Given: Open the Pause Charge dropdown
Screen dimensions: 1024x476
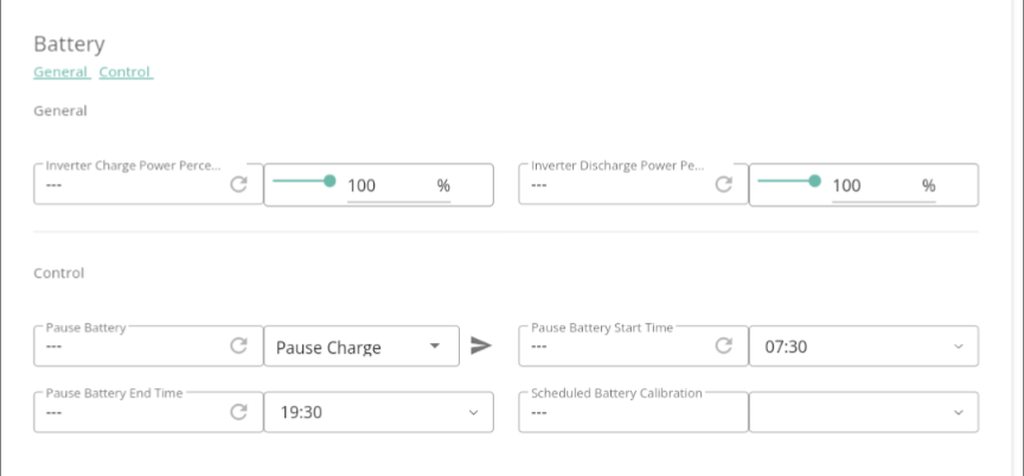Looking at the screenshot, I should [x=360, y=347].
